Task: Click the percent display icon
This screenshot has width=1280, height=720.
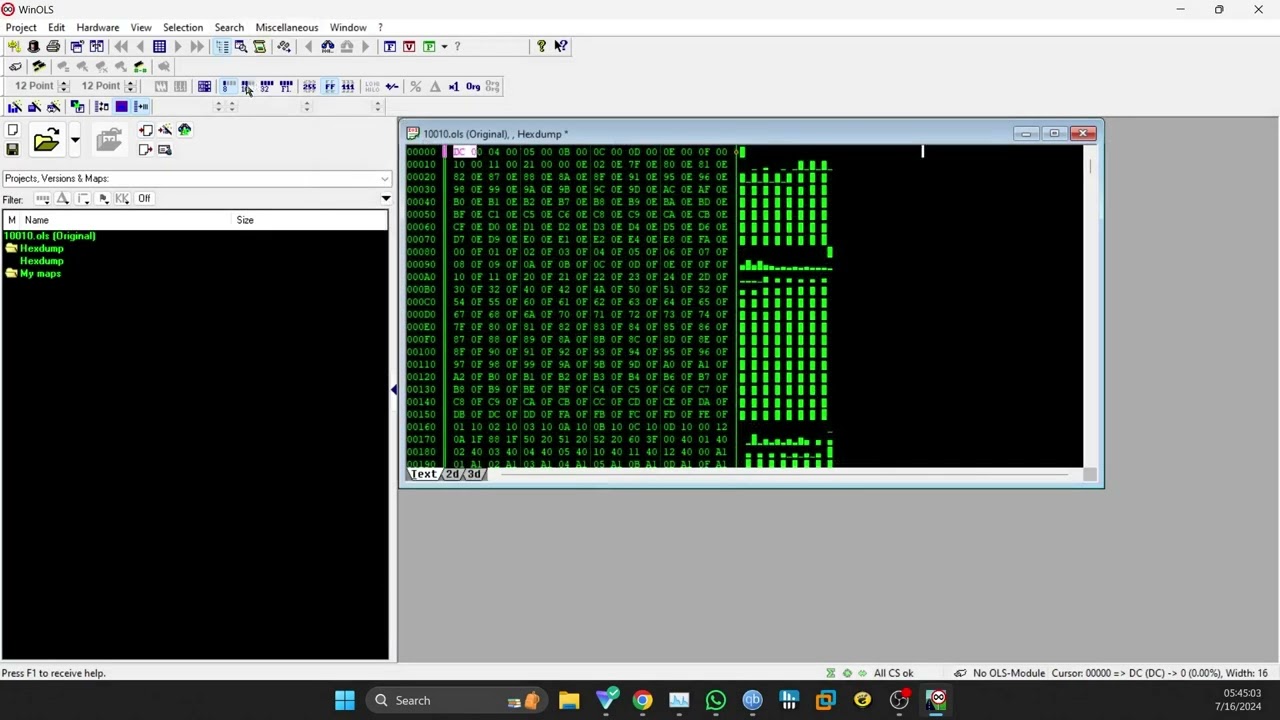Action: tap(415, 86)
